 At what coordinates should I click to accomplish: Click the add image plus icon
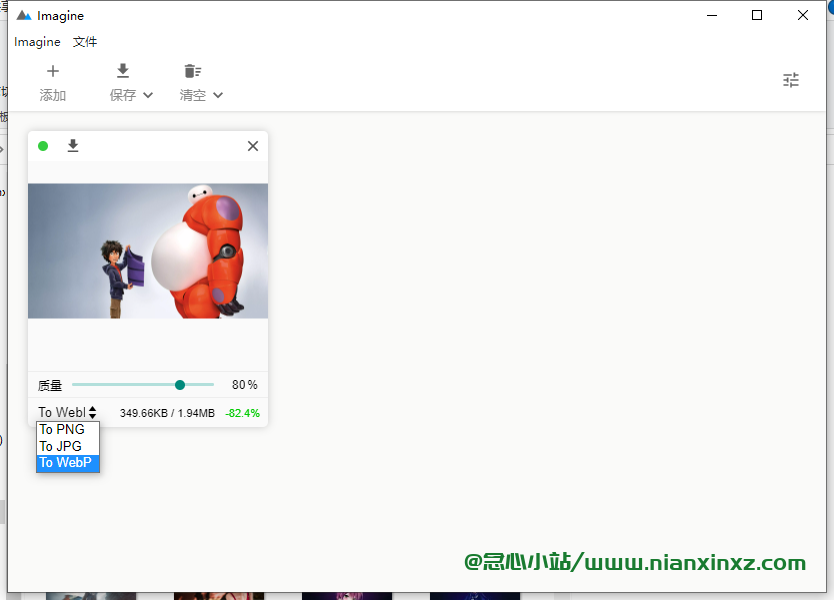pyautogui.click(x=53, y=71)
